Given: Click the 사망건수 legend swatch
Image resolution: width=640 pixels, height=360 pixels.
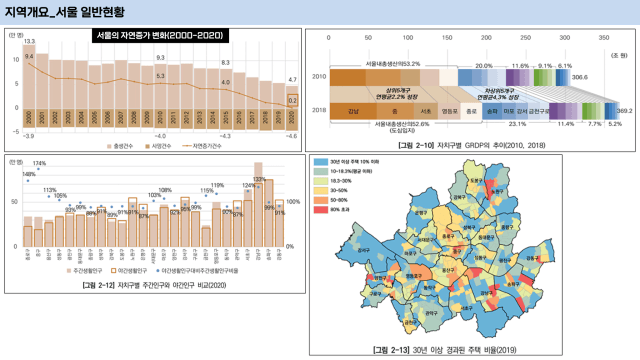Looking at the screenshot, I should pos(148,146).
